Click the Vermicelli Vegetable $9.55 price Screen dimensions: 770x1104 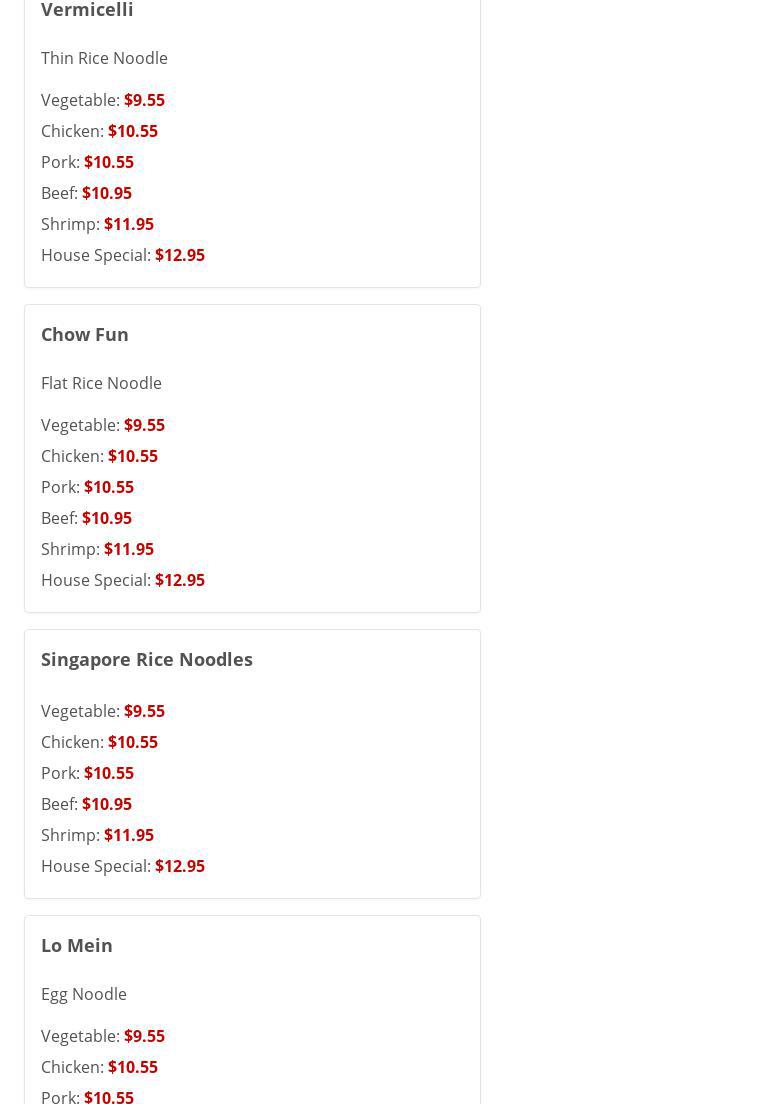click(x=144, y=100)
